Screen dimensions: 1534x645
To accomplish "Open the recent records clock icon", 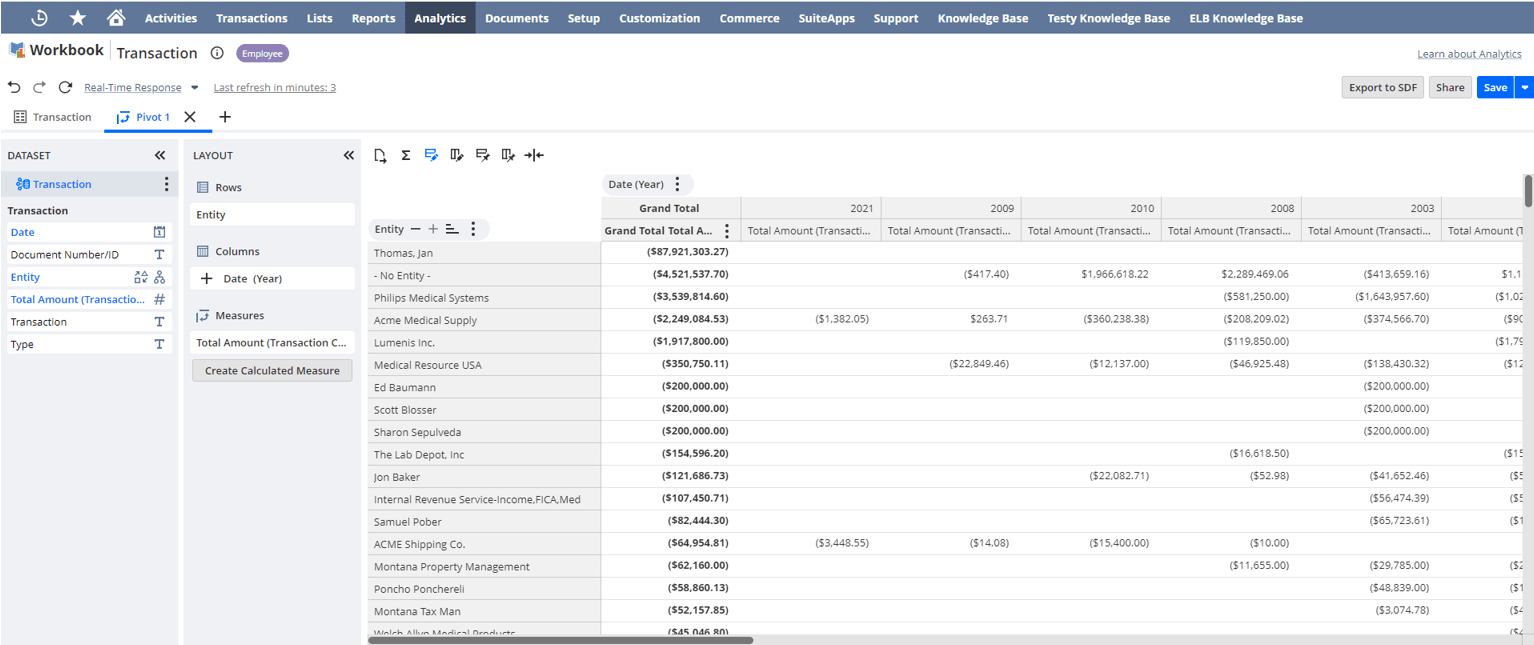I will pyautogui.click(x=39, y=18).
